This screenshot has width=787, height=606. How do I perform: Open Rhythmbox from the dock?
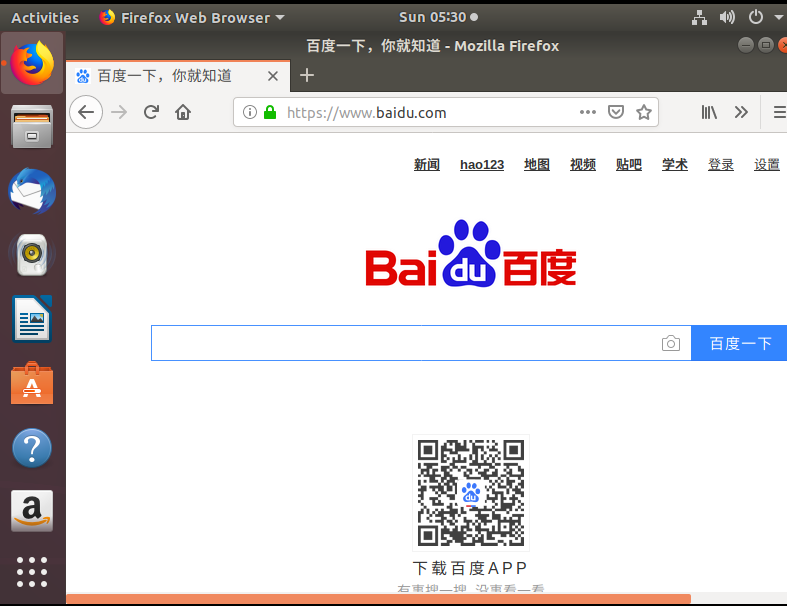(32, 255)
